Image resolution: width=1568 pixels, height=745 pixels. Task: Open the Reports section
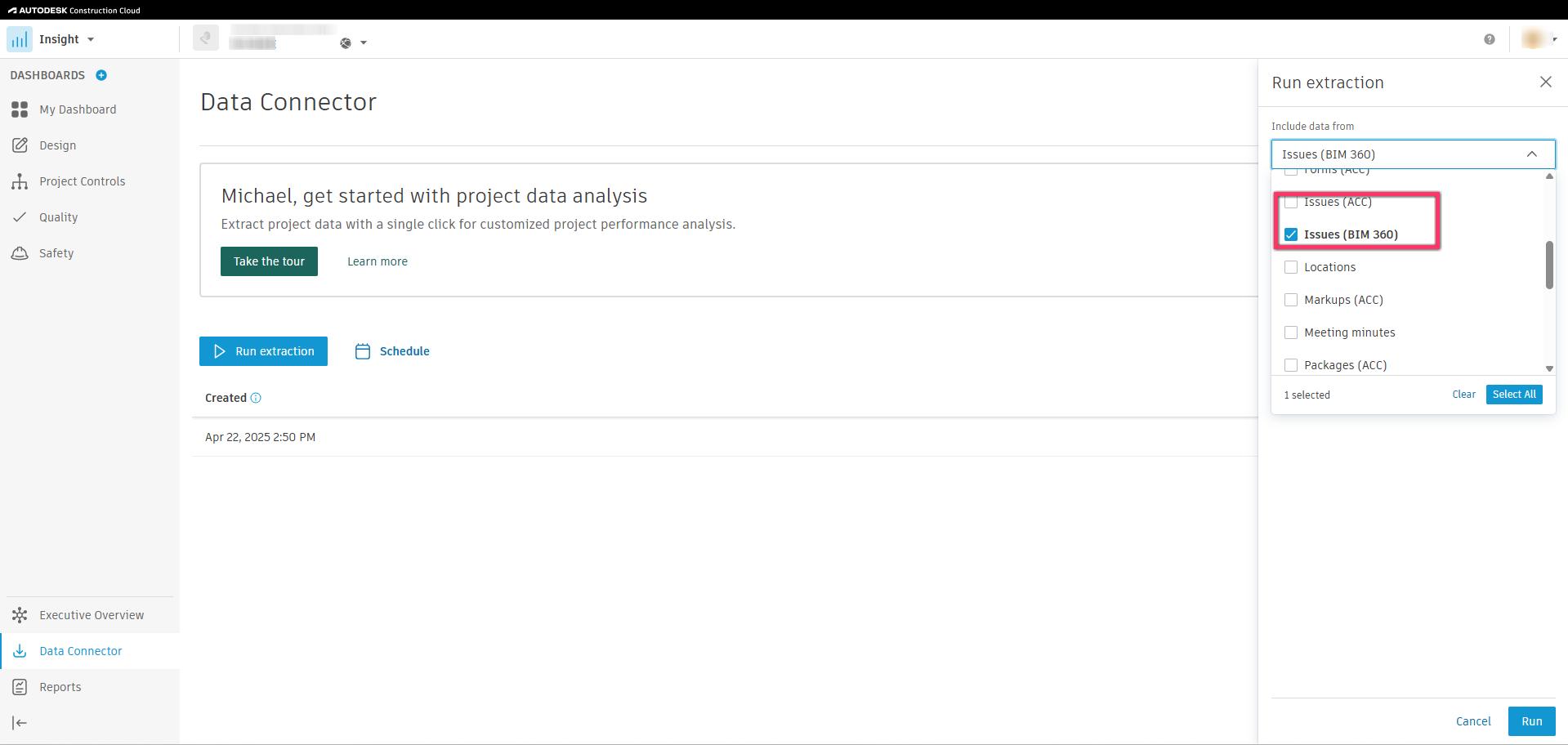tap(60, 686)
